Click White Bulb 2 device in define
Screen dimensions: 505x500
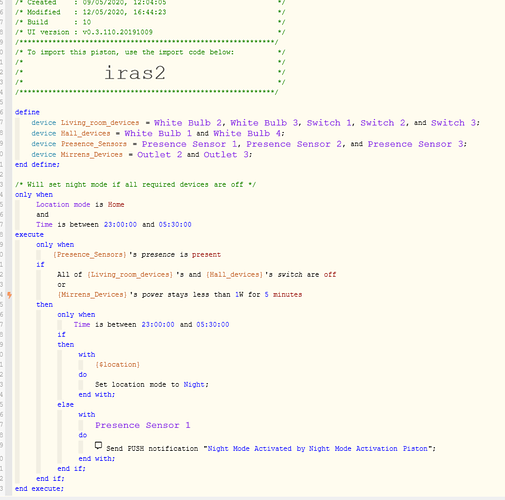click(188, 123)
